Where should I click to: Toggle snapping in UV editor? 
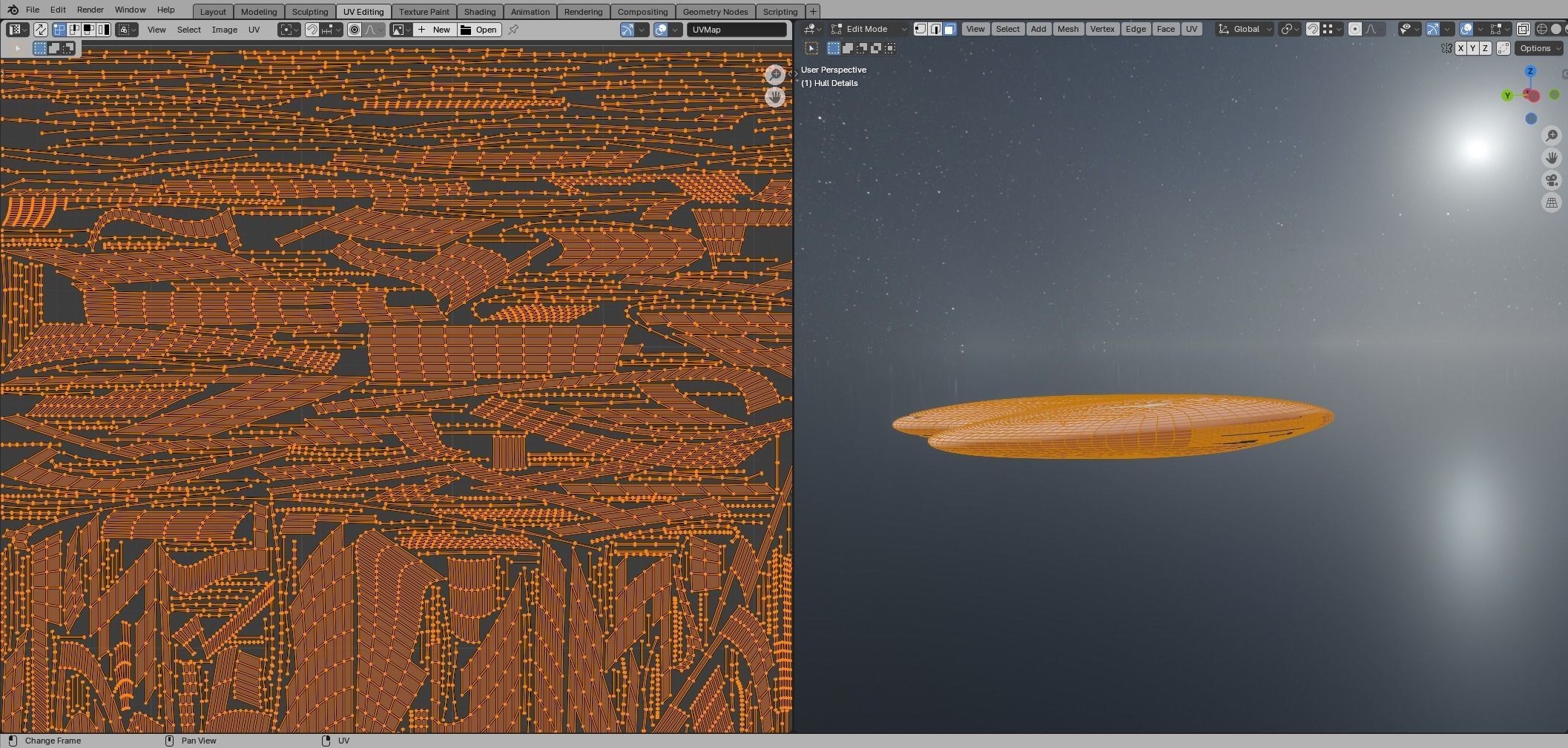[x=312, y=30]
